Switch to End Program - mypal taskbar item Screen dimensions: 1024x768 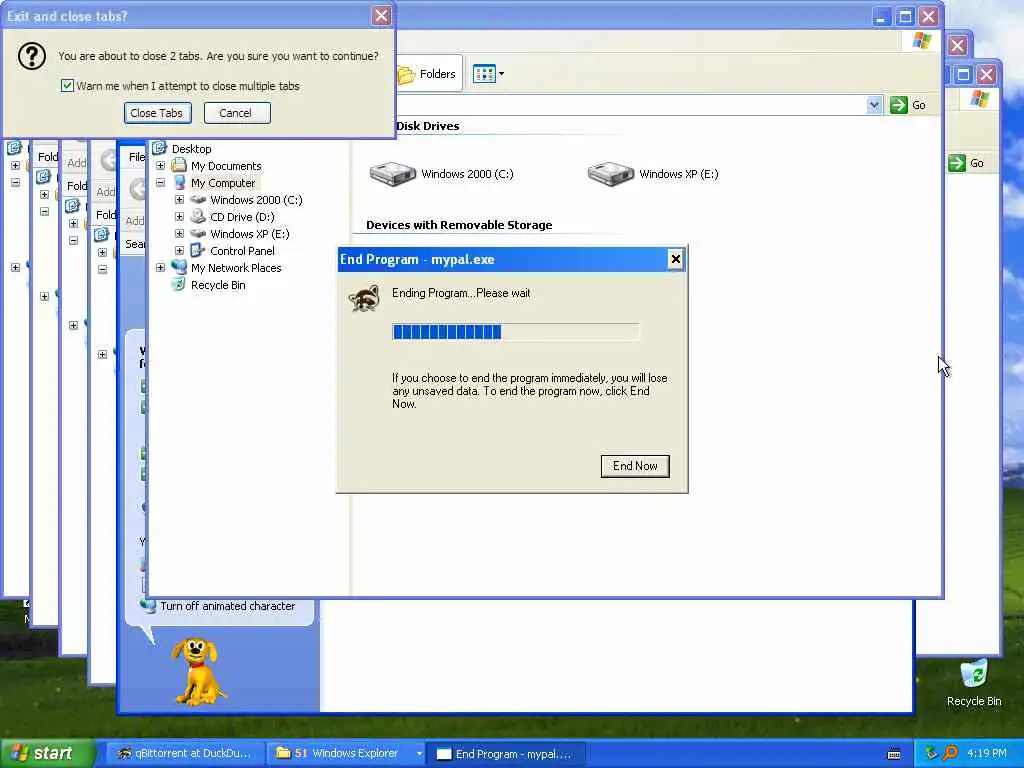coord(504,754)
